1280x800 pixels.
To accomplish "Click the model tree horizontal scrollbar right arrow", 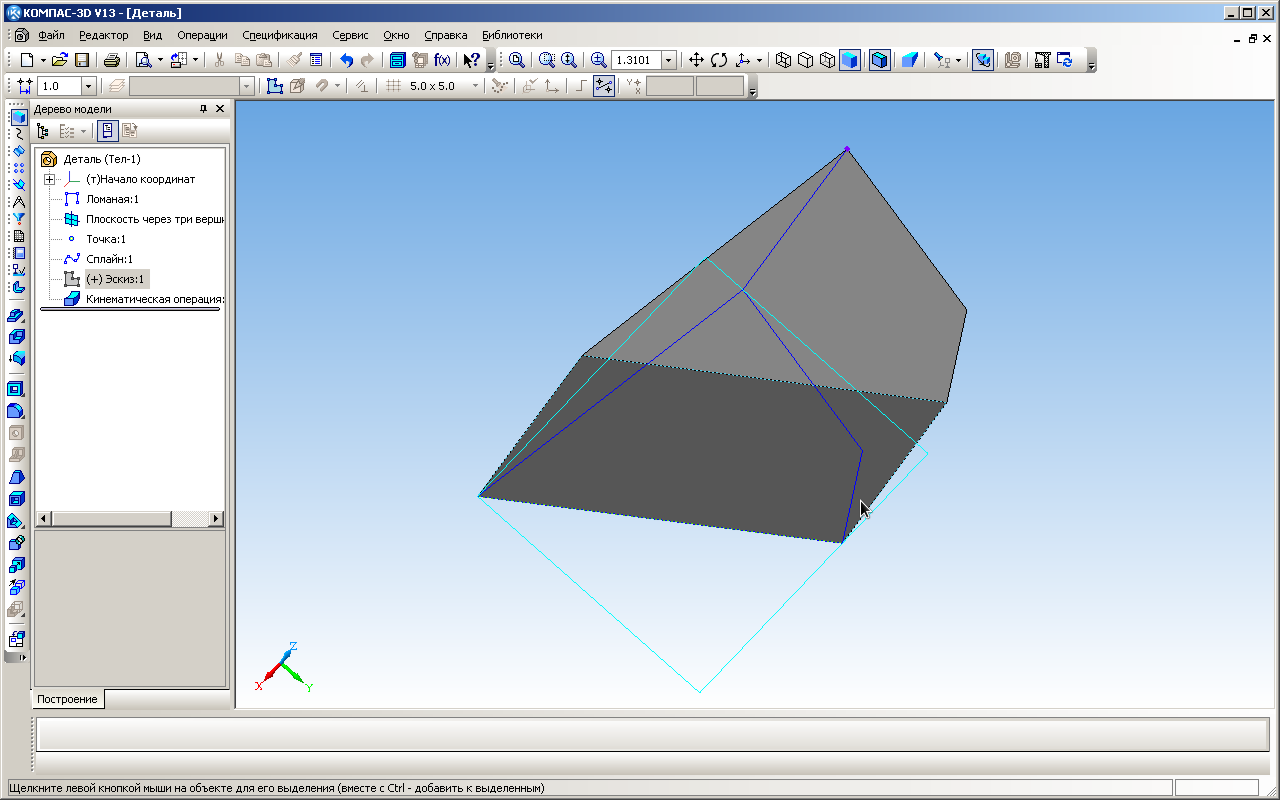I will (x=216, y=519).
